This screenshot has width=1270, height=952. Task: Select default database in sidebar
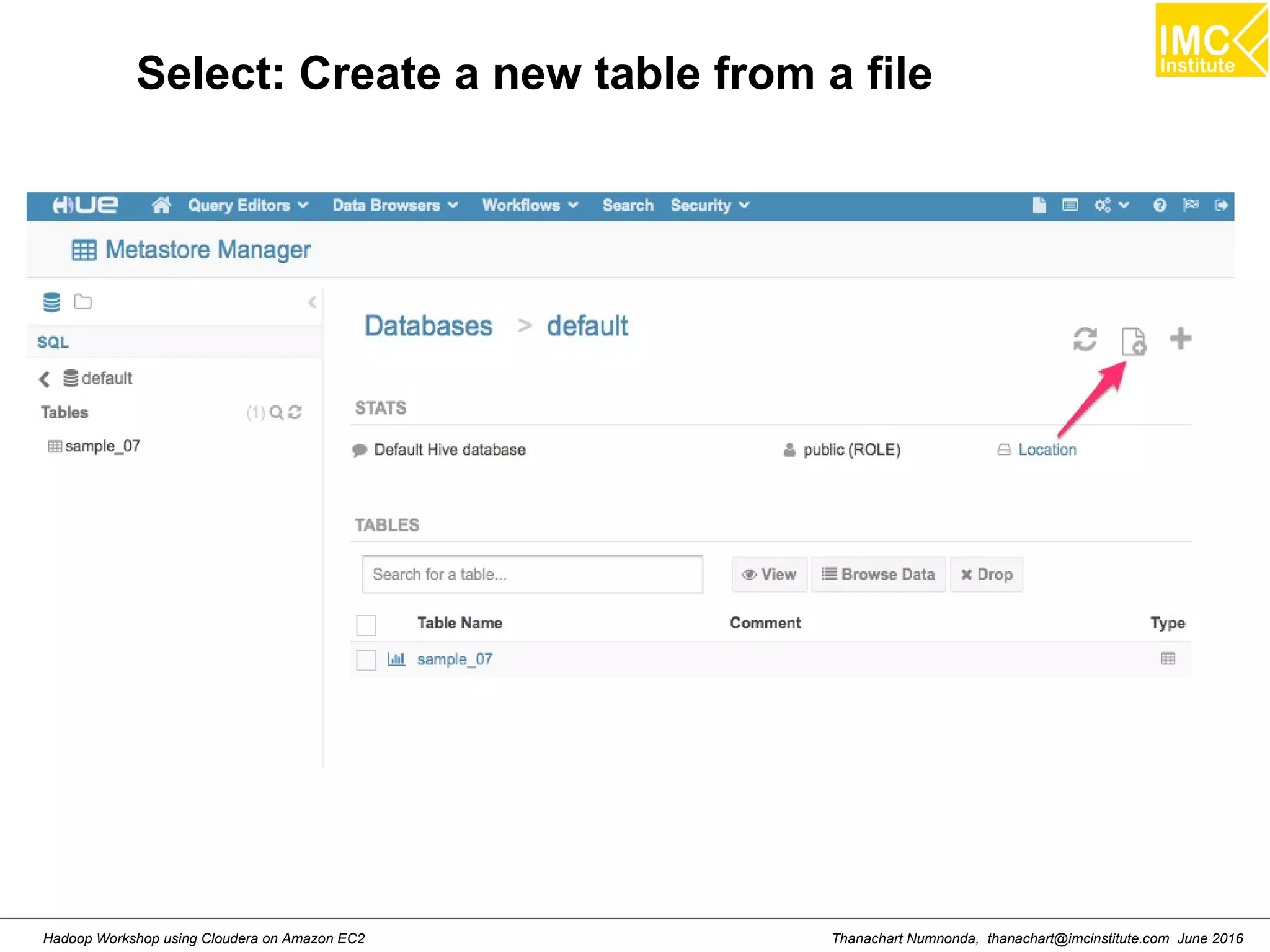98,378
